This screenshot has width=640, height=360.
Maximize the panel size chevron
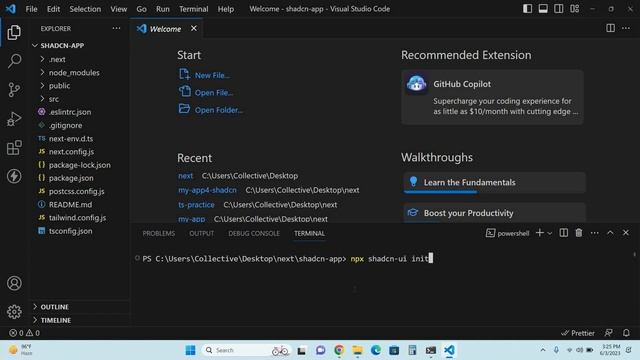coord(610,233)
